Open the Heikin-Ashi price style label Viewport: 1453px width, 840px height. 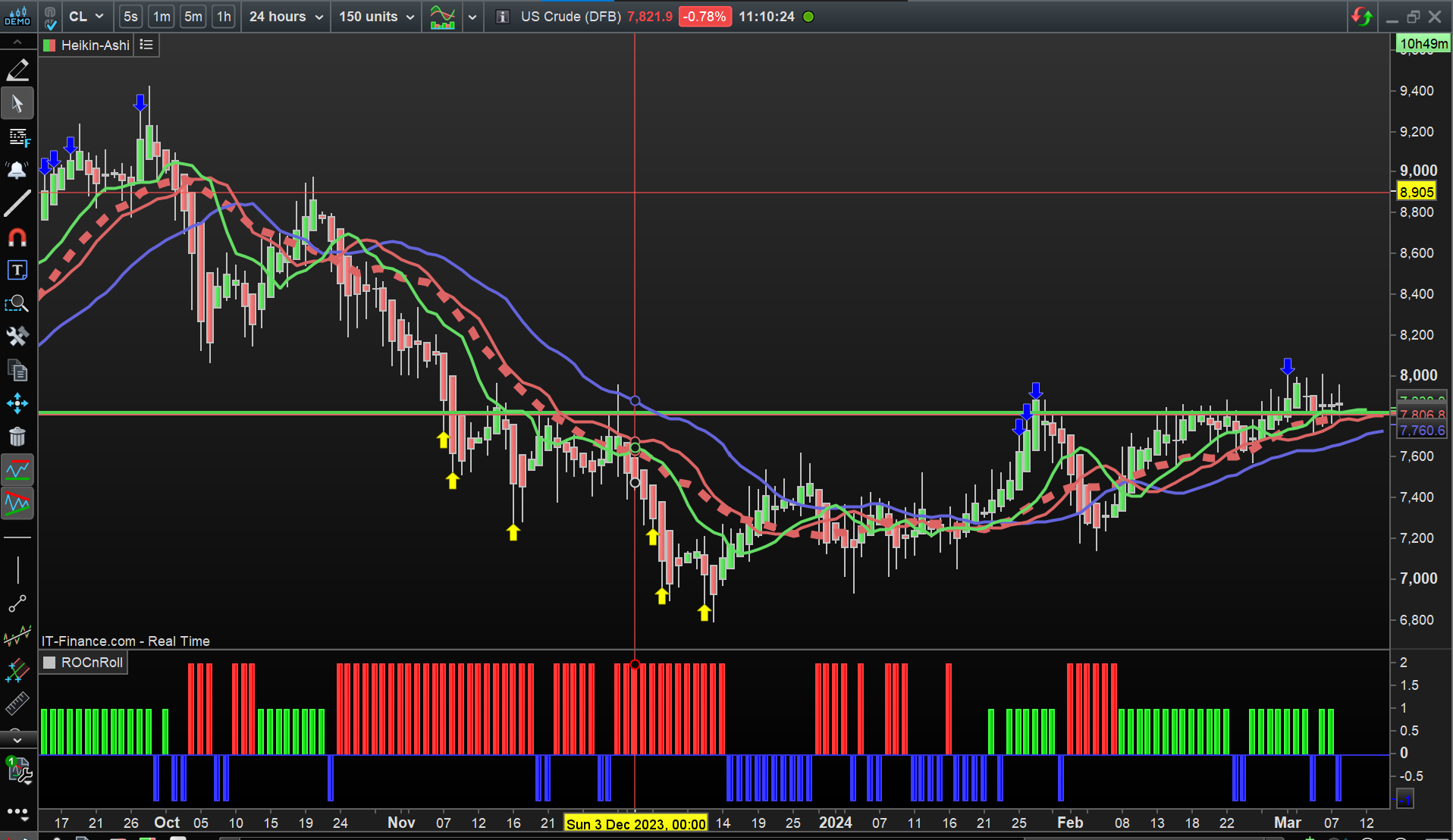[x=96, y=45]
